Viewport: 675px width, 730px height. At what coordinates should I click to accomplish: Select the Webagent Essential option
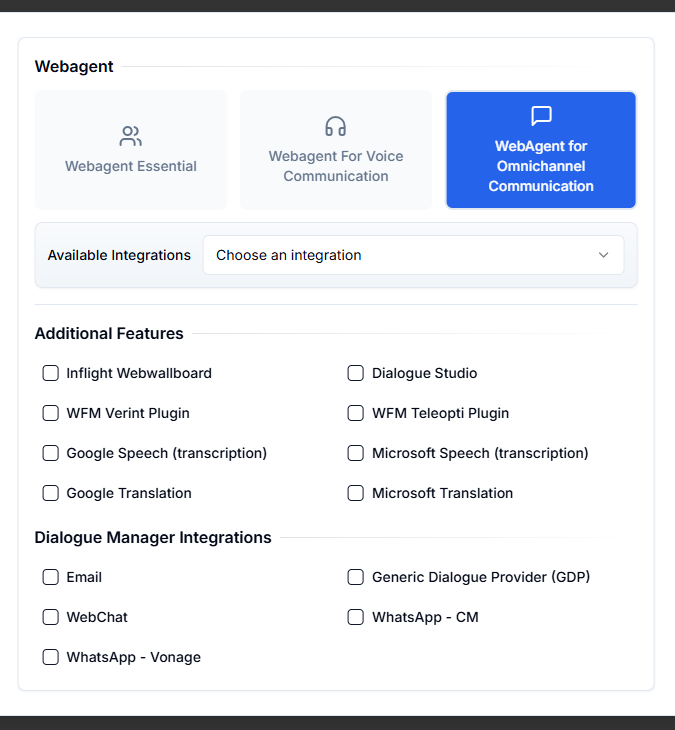coord(131,150)
